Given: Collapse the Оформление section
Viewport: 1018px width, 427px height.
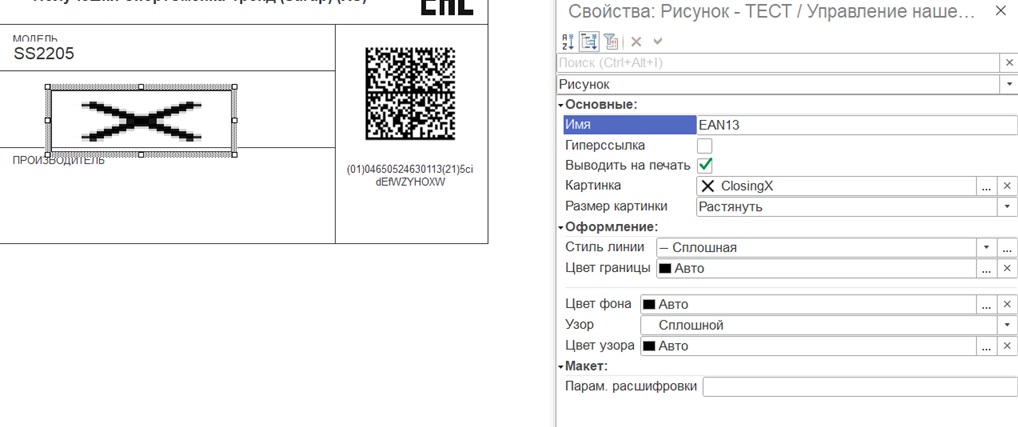Looking at the screenshot, I should [560, 227].
